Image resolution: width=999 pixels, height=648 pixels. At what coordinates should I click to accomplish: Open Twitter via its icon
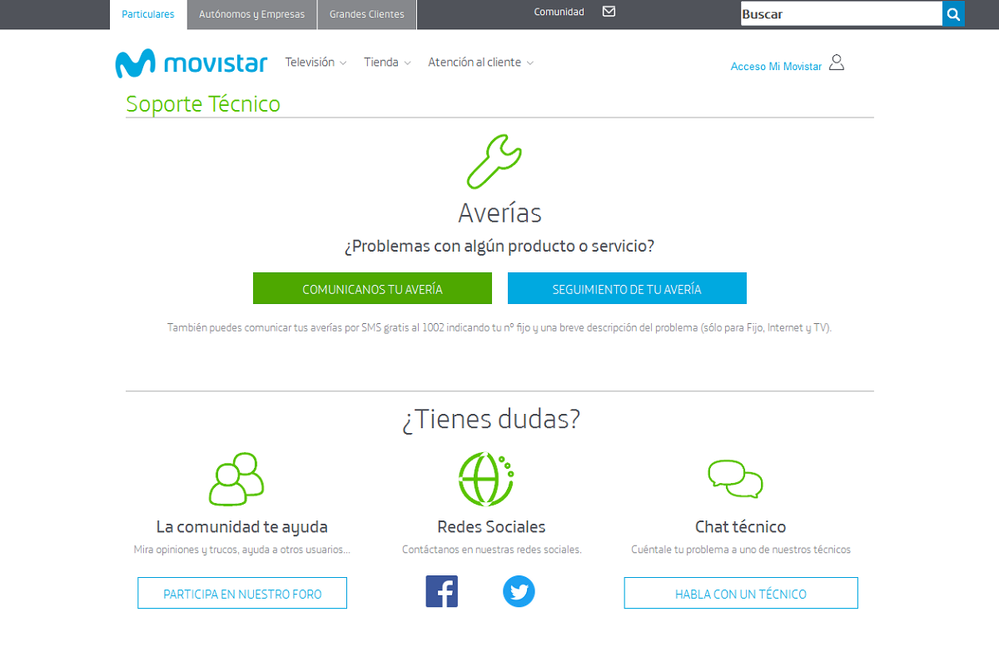click(518, 591)
